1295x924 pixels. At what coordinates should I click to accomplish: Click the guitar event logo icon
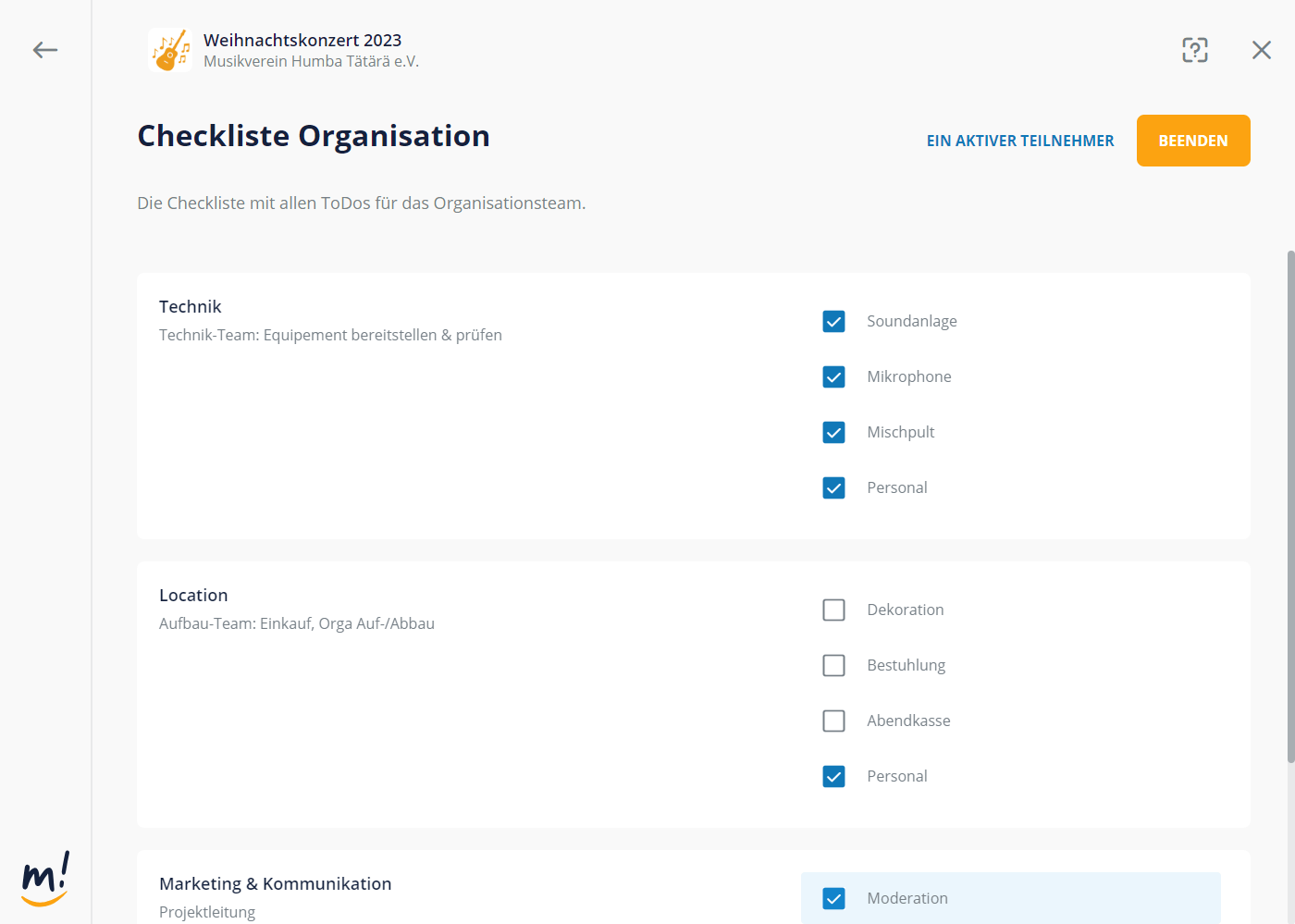170,50
